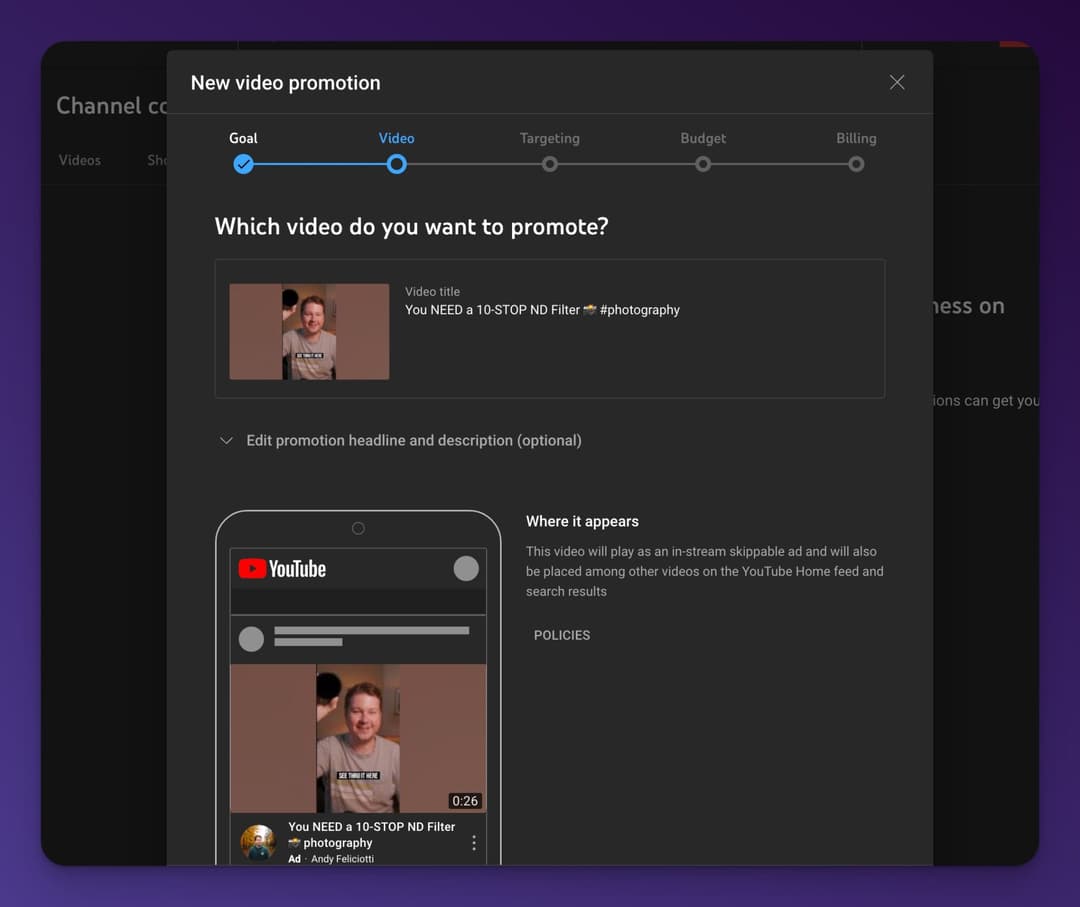
Task: Click the Billing step circle
Action: [x=856, y=164]
